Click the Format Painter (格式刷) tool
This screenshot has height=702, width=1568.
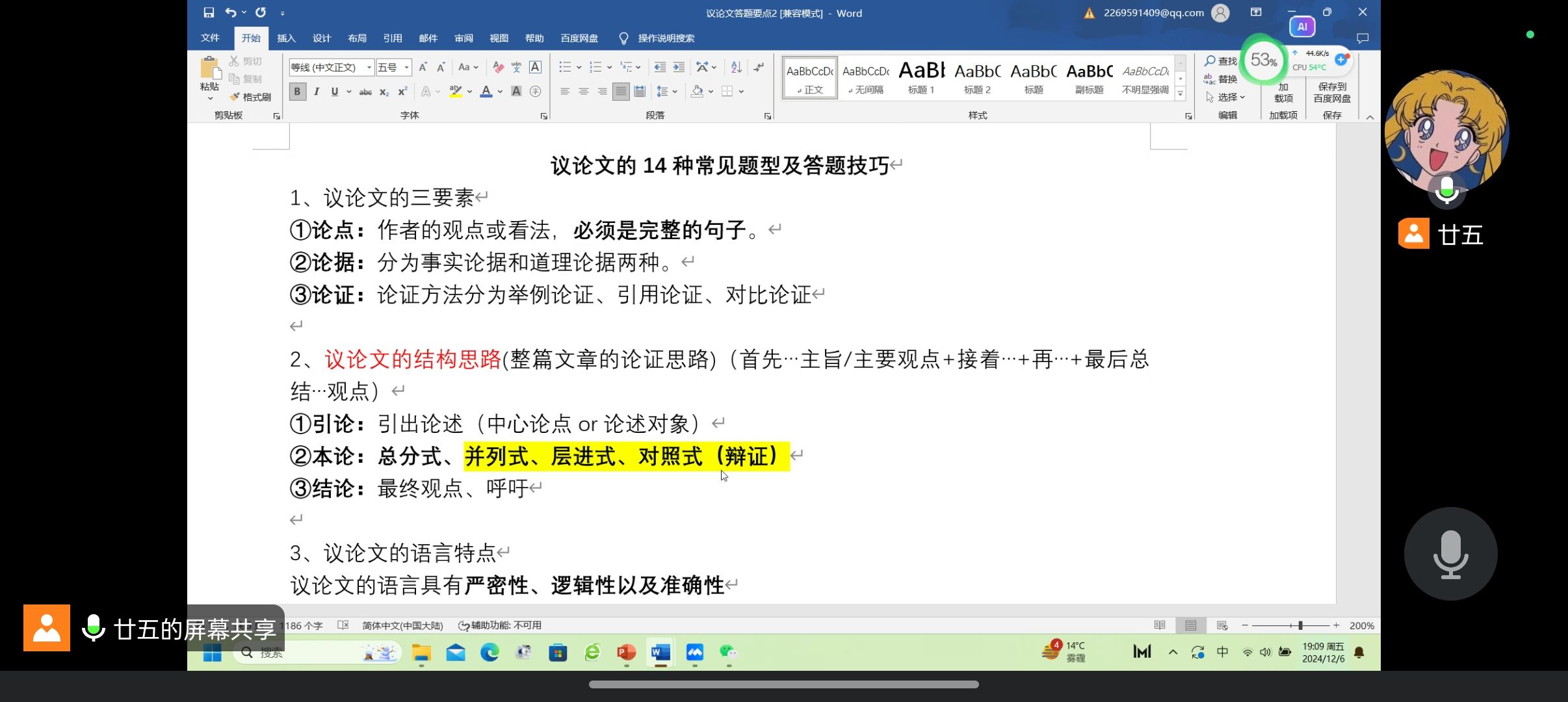click(x=250, y=97)
